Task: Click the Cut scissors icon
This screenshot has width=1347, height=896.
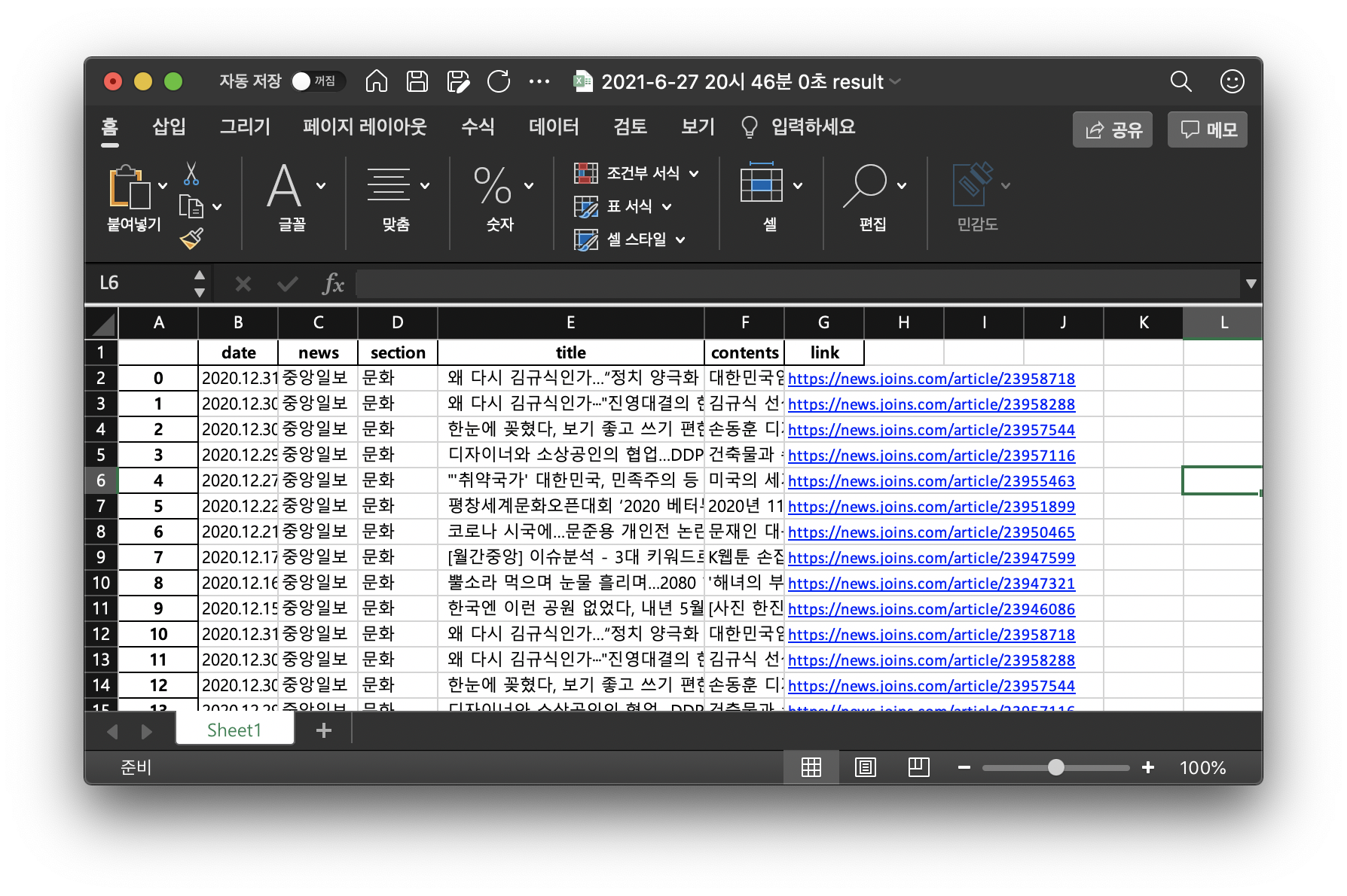Action: [x=191, y=174]
